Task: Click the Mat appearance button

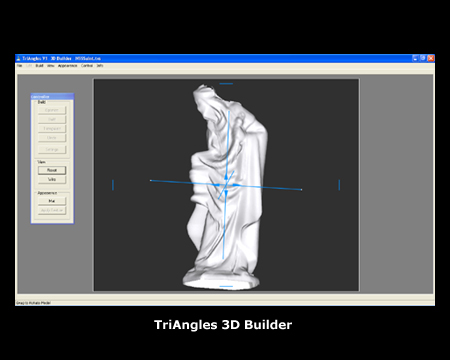Action: click(52, 201)
